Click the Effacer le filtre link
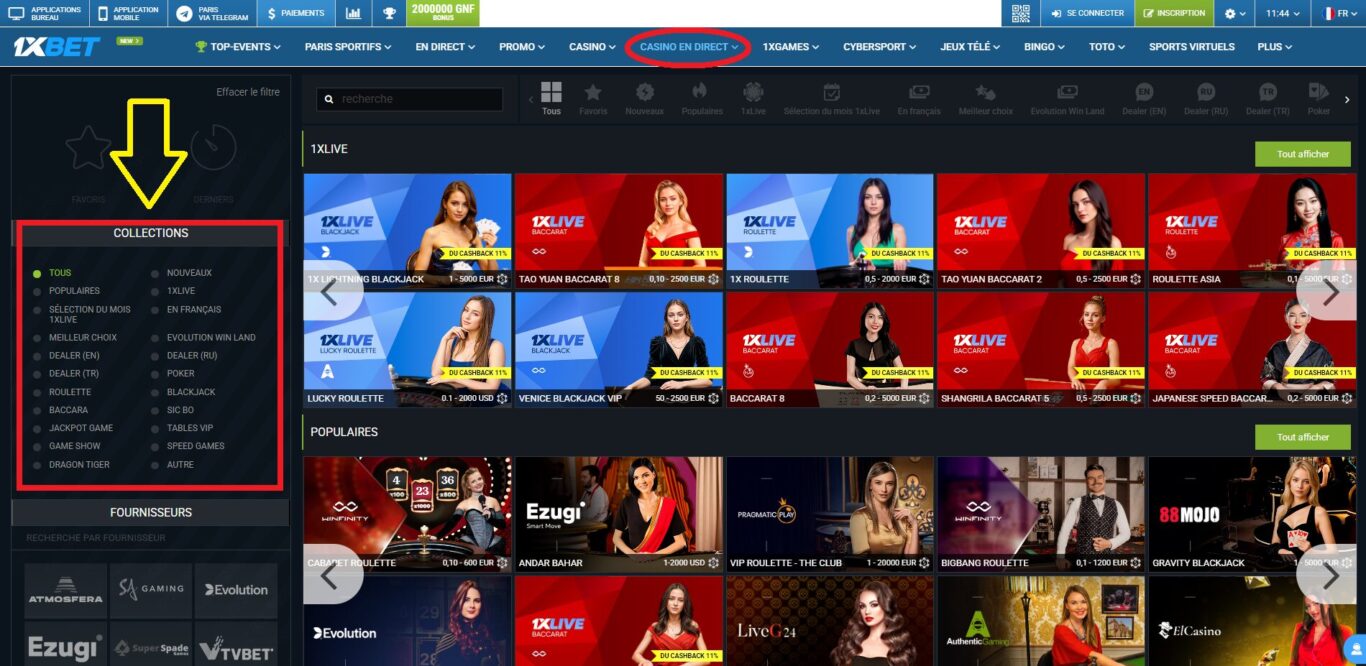This screenshot has width=1366, height=666. [248, 92]
